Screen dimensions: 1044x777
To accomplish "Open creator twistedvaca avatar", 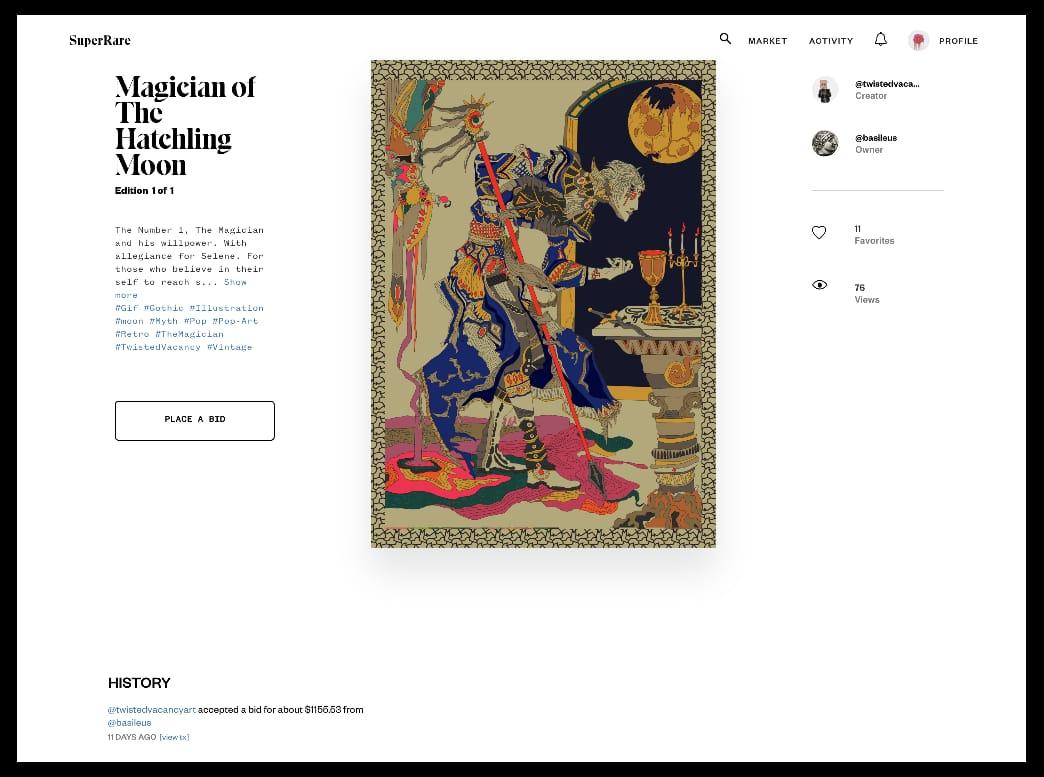I will (825, 90).
